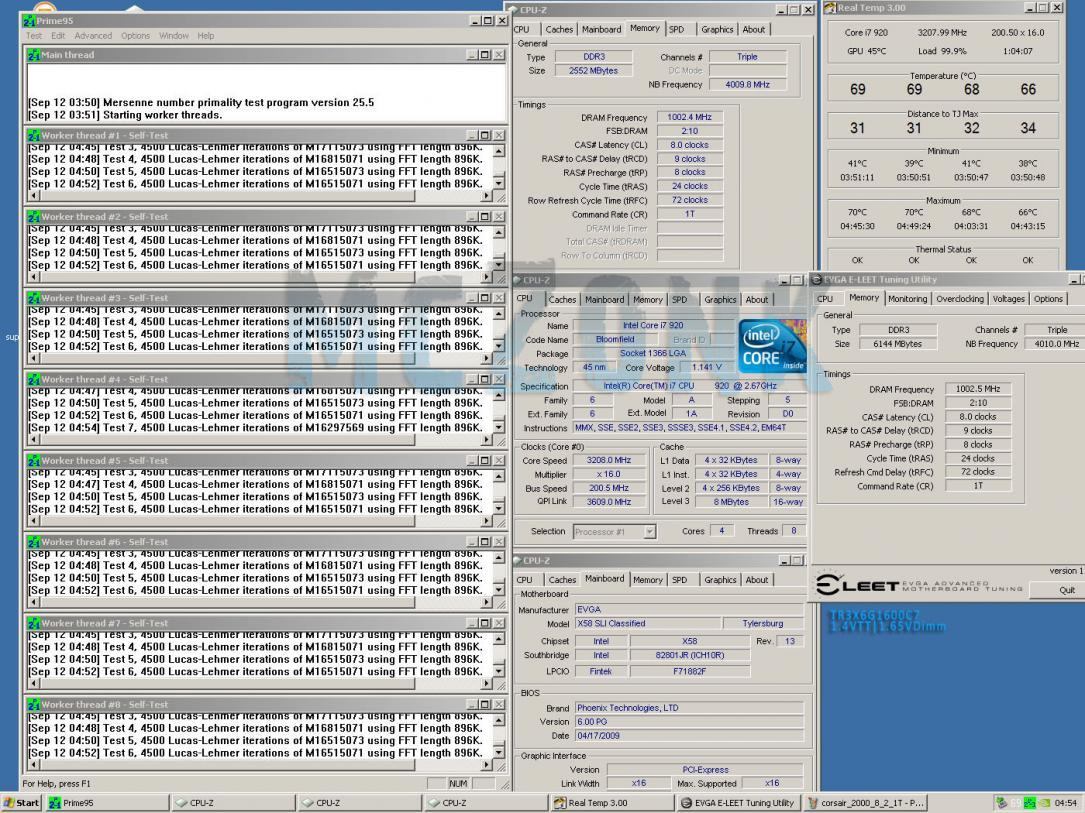Viewport: 1085px width, 813px height.
Task: Click the NB Frequency 4010.0 MHz field in E-LEET
Action: [1056, 344]
